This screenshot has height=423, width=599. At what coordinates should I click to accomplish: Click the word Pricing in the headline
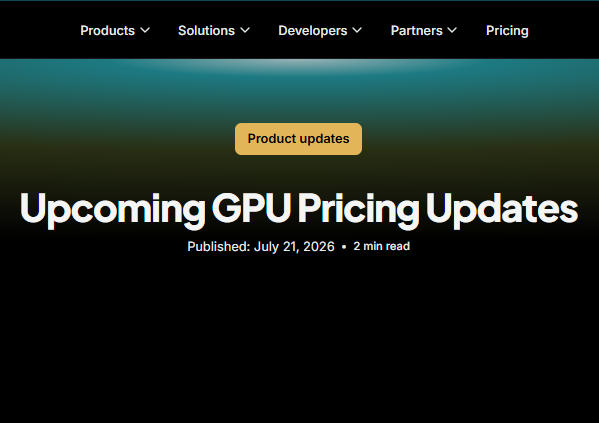point(358,209)
